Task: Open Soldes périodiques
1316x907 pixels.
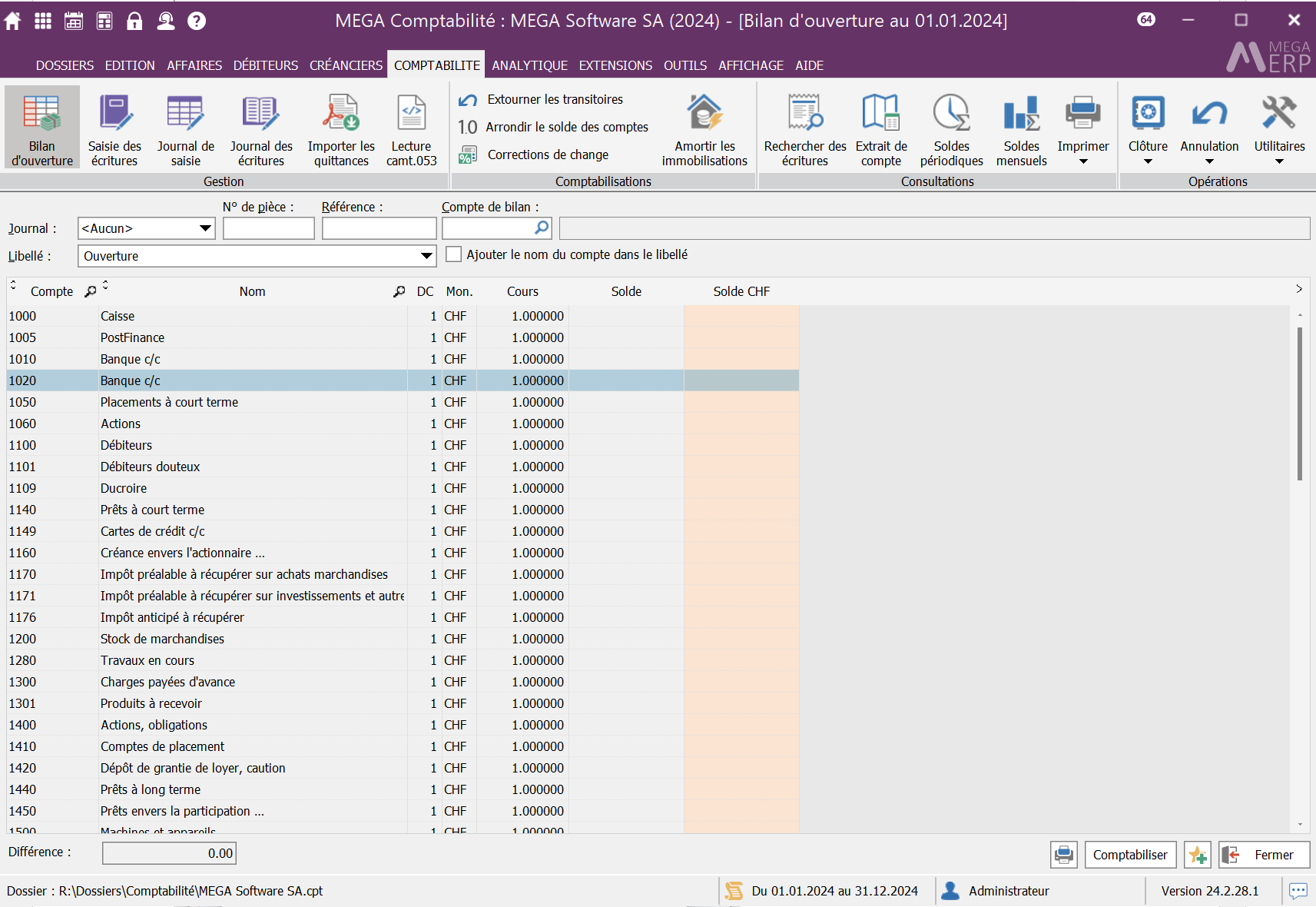Action: (952, 131)
